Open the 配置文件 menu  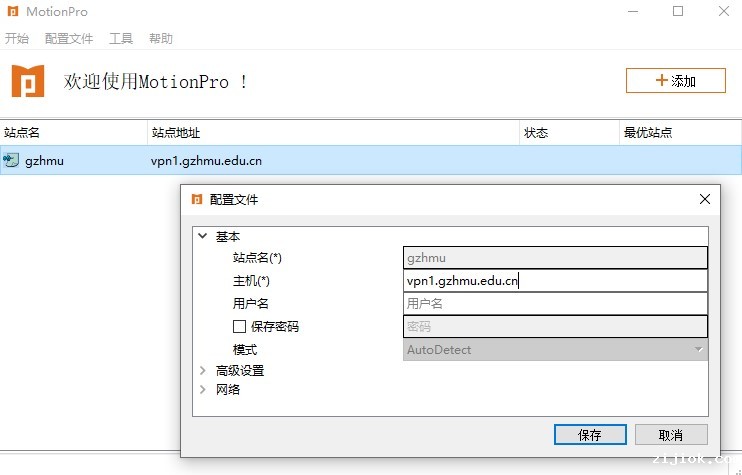(69, 39)
